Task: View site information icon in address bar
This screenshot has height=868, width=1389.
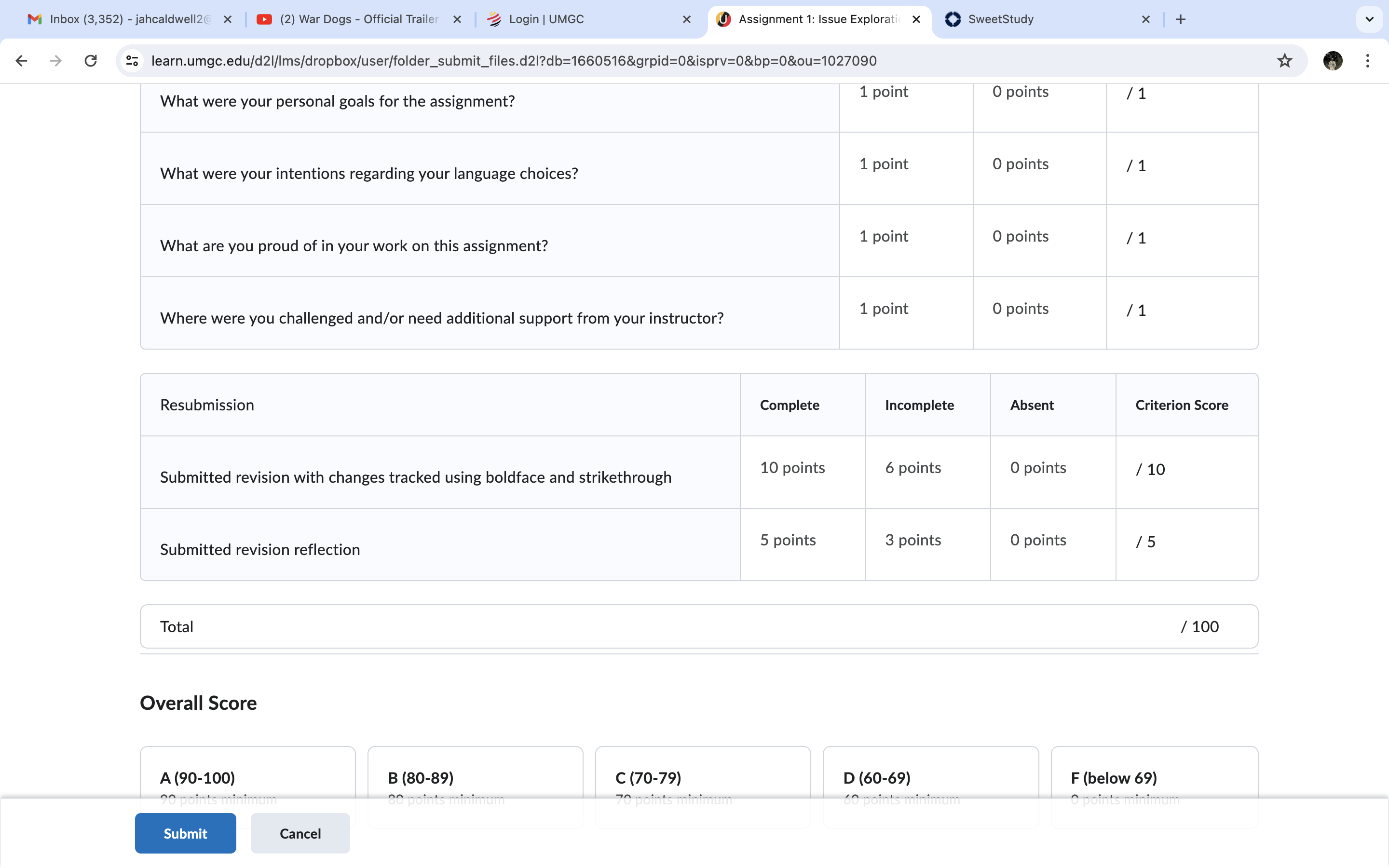Action: pos(132,61)
